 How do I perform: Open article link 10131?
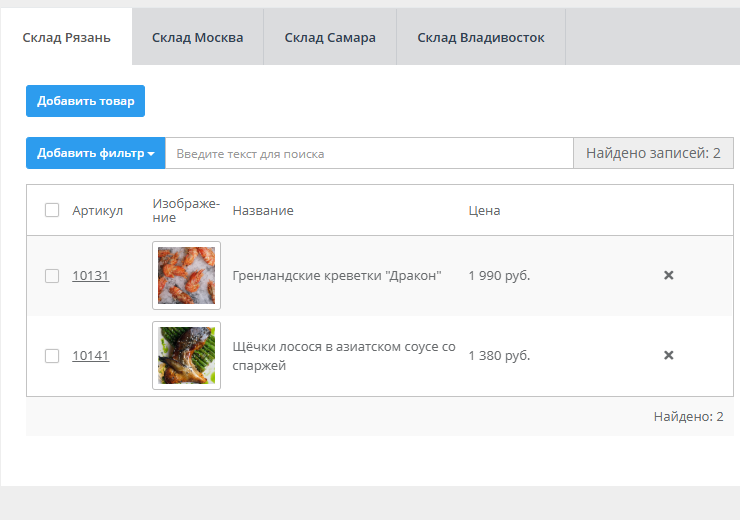tap(90, 276)
